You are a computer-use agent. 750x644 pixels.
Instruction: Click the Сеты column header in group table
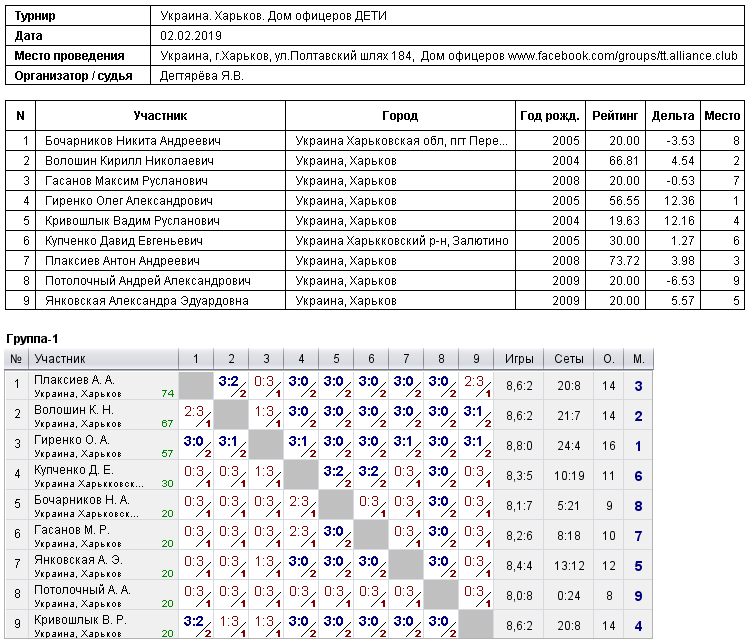[569, 359]
